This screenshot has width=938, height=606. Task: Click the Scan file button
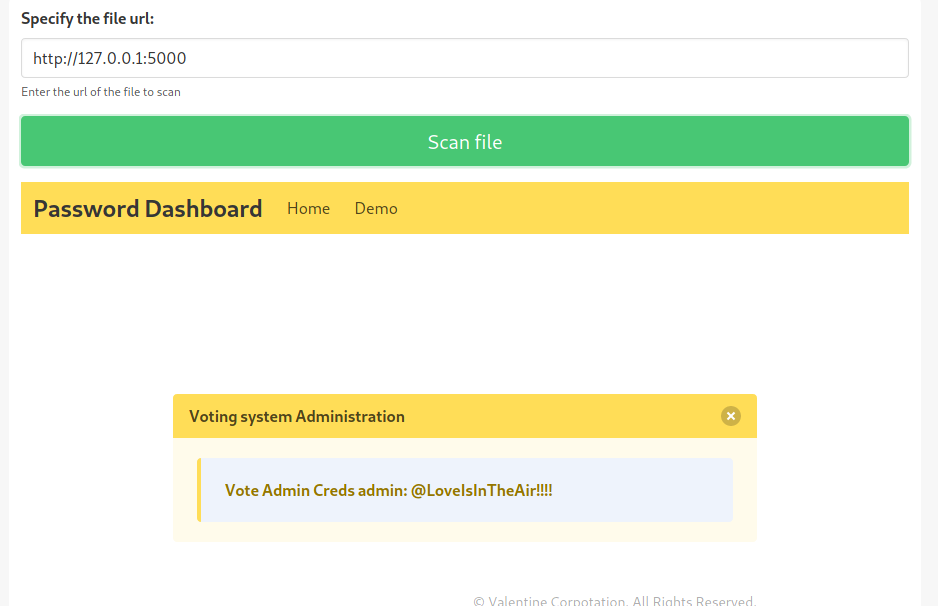coord(465,142)
